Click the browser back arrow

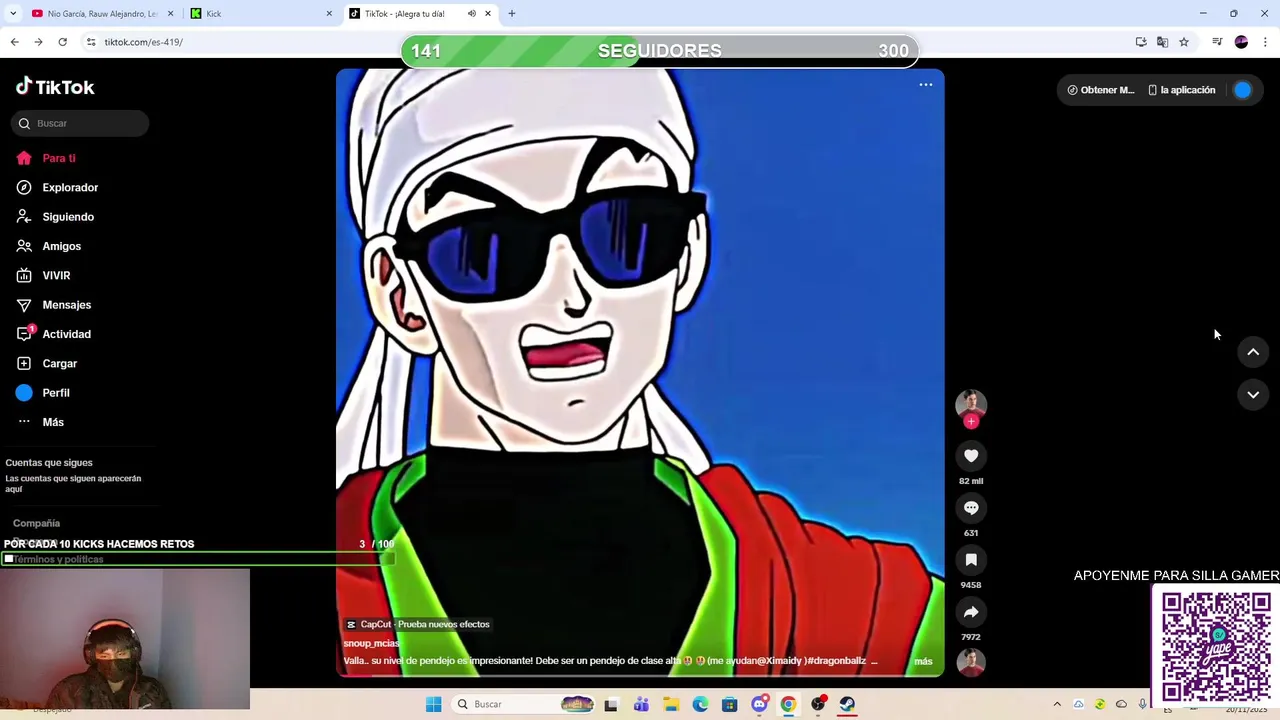pos(14,42)
